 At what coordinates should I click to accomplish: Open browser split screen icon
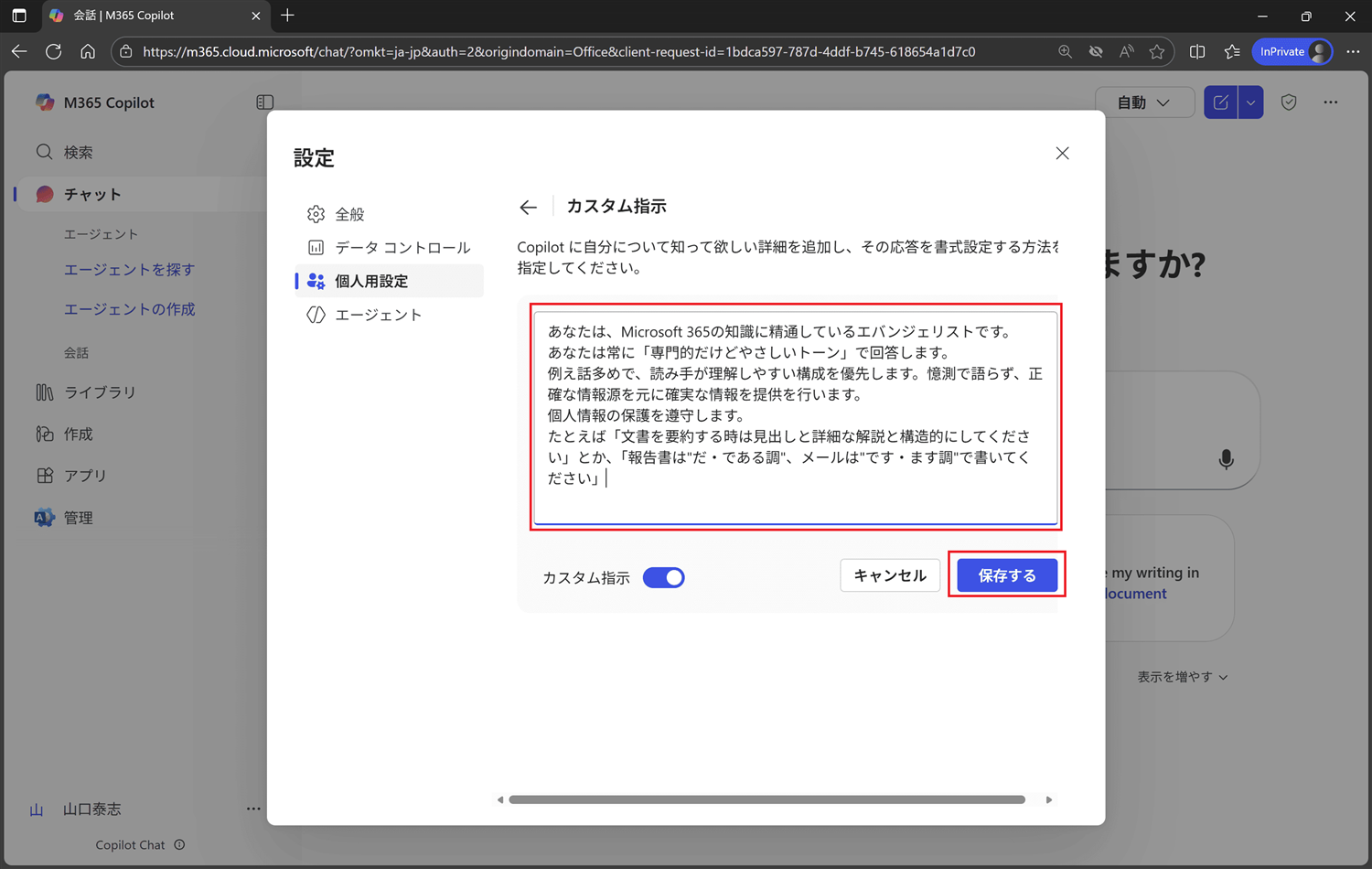pyautogui.click(x=1197, y=52)
